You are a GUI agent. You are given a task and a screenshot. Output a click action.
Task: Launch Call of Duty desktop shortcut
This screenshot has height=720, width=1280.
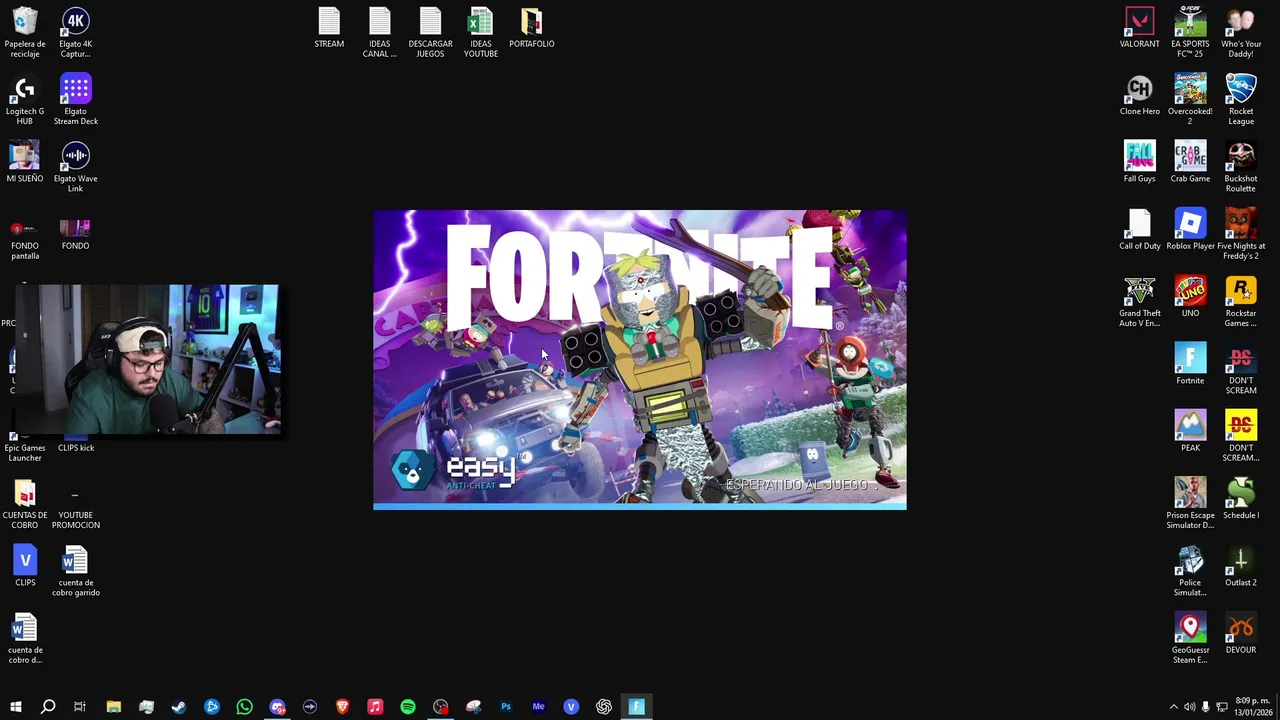coord(1139,230)
